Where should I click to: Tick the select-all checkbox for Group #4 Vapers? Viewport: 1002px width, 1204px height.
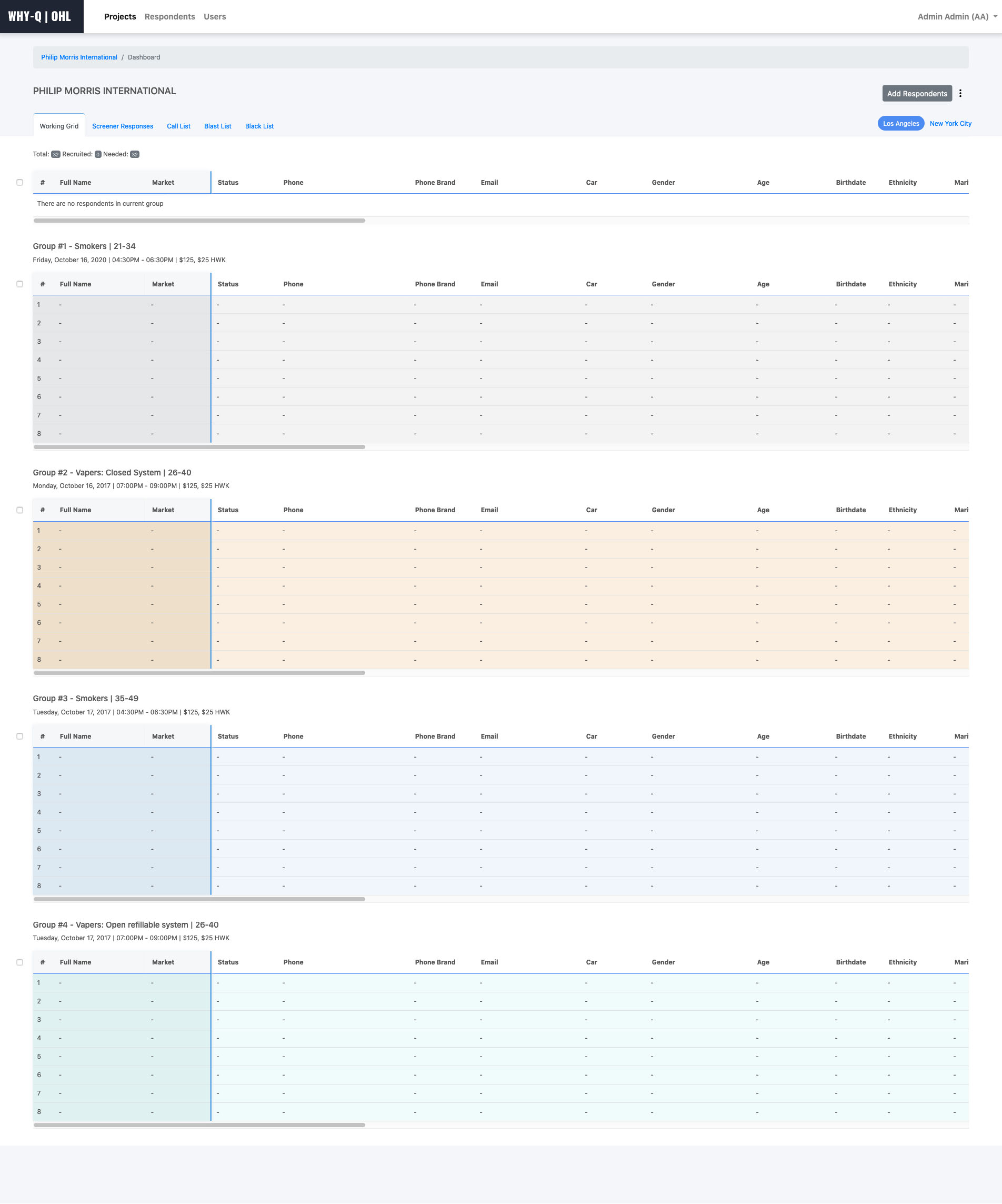(x=19, y=962)
